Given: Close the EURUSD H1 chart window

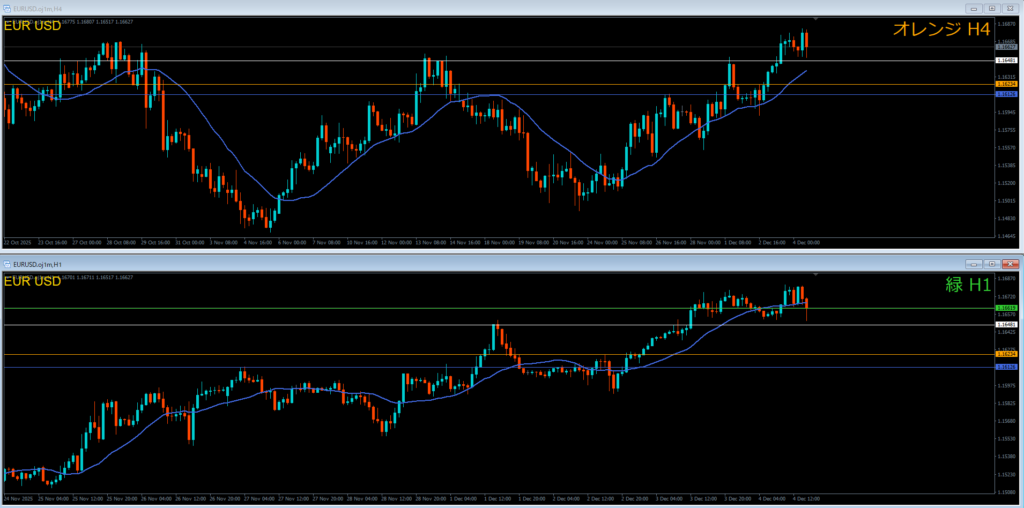Looking at the screenshot, I should tap(1009, 263).
